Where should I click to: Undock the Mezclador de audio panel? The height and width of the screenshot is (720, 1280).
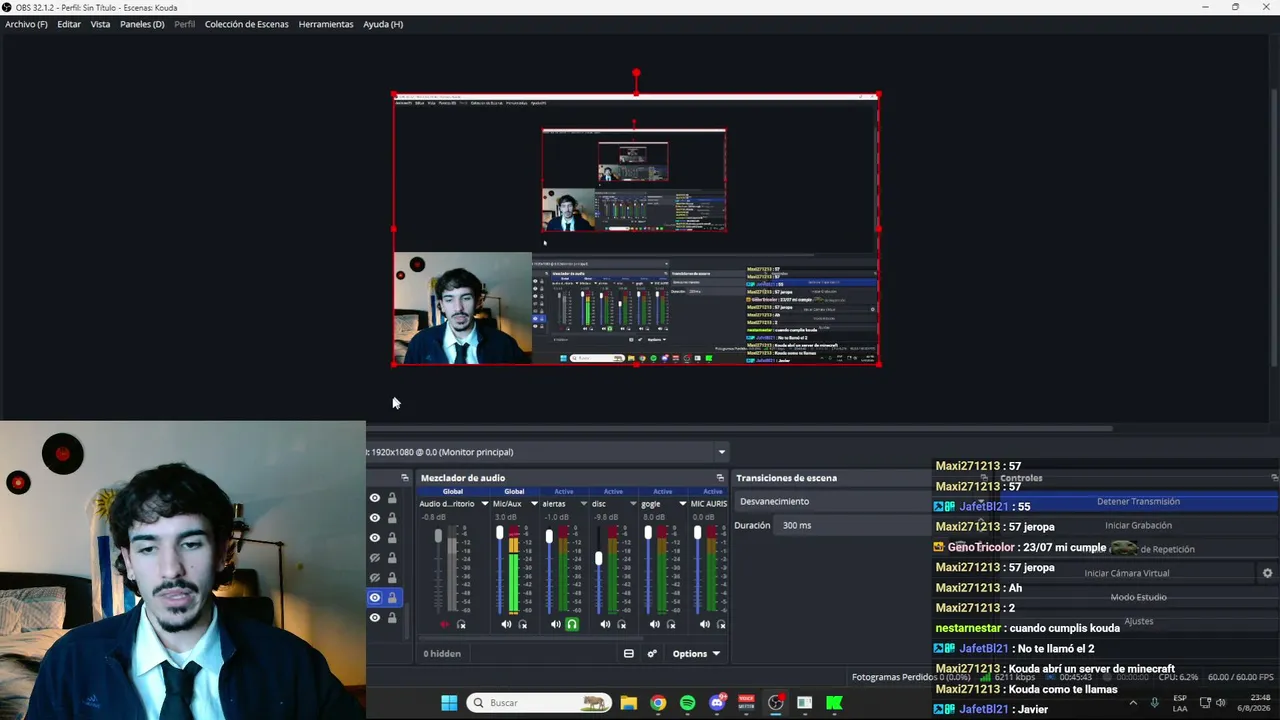(720, 478)
